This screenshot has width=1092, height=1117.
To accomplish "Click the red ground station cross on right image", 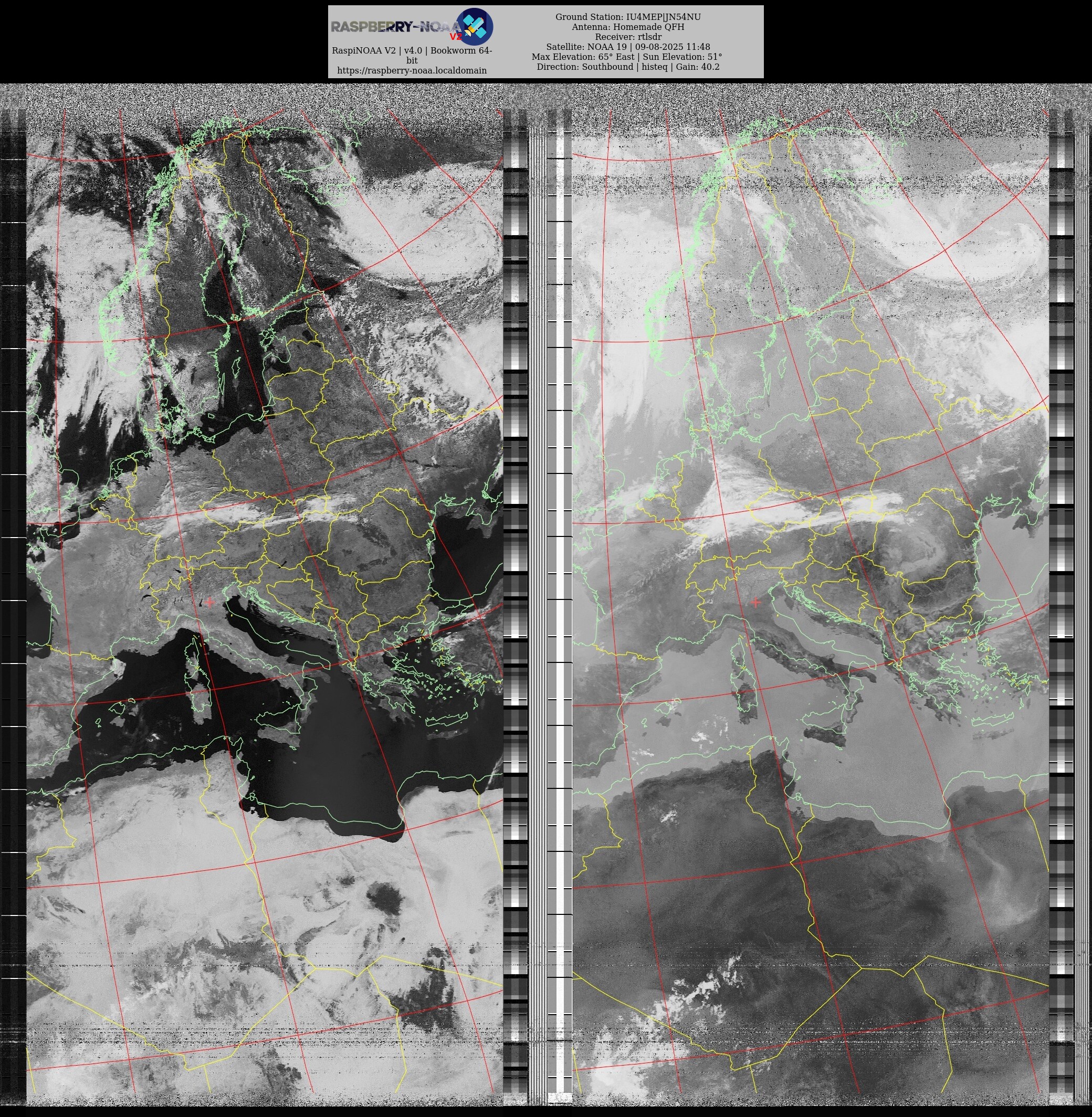I will 755,602.
